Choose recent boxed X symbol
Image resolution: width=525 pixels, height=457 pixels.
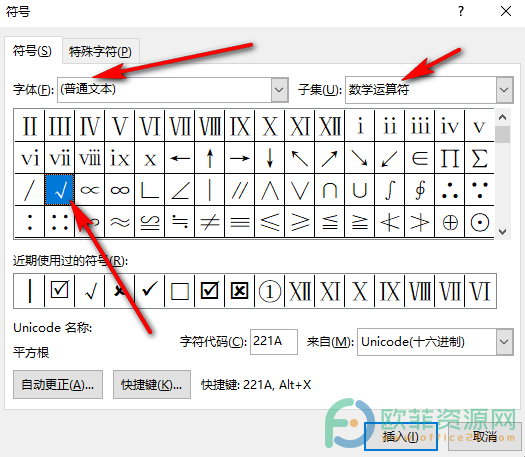(x=240, y=290)
